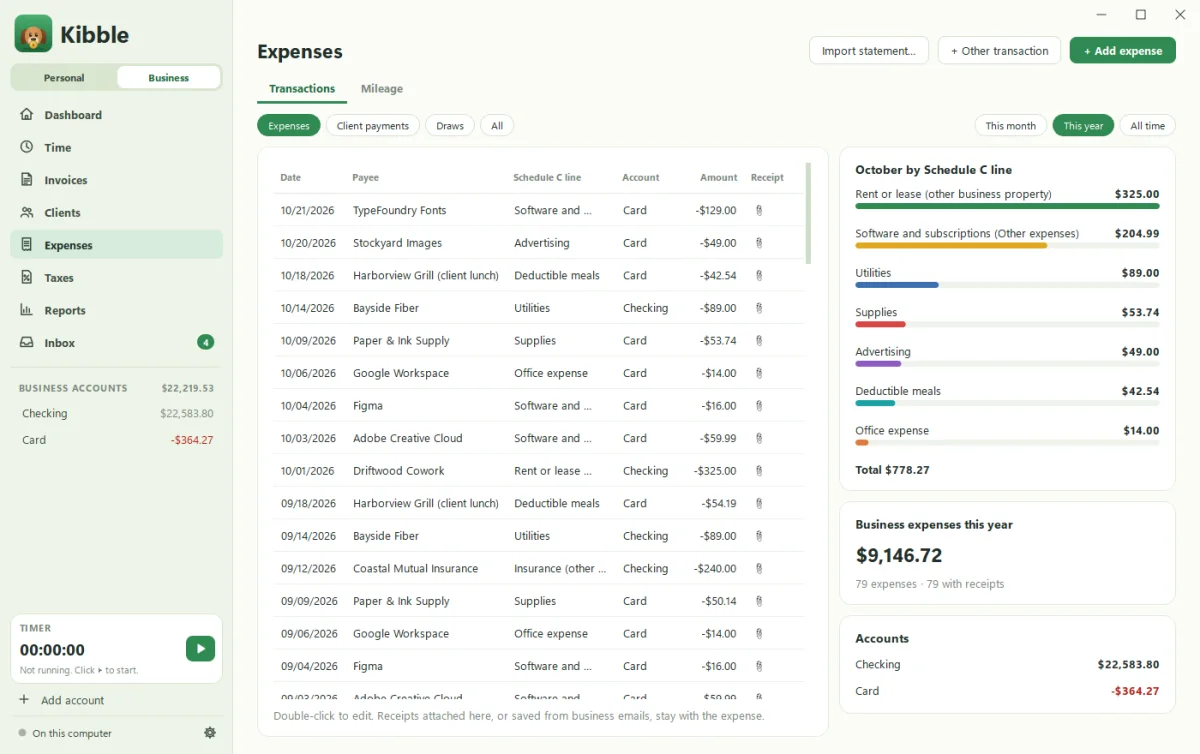The image size is (1200, 754).
Task: Sort by the Schedule C line header
Action: pos(547,177)
